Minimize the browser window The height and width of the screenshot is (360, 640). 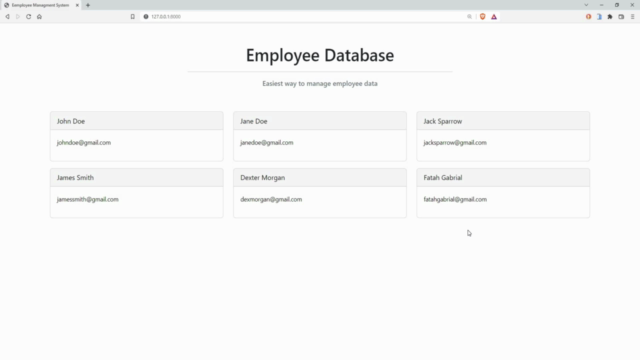602,5
